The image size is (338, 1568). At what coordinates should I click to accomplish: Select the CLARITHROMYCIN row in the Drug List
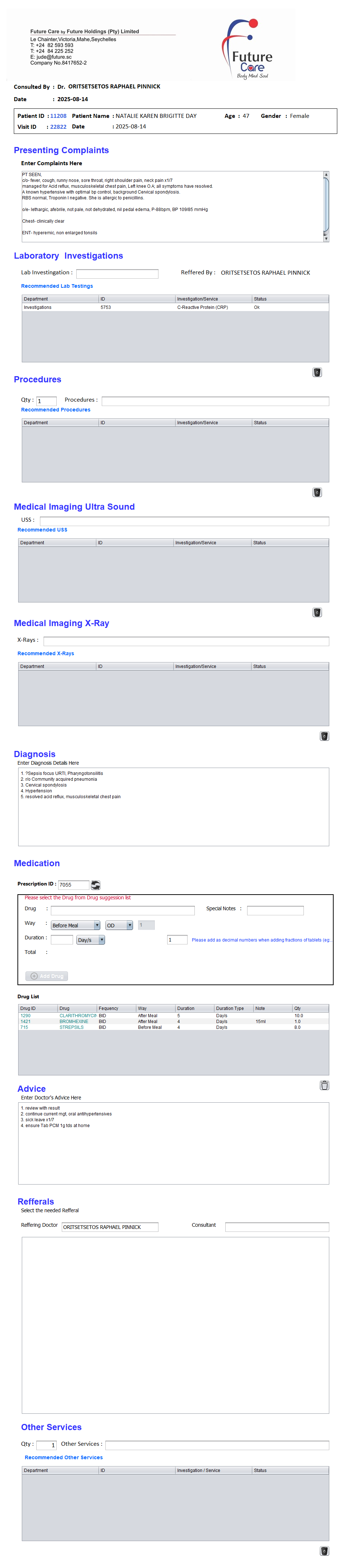[78, 1015]
